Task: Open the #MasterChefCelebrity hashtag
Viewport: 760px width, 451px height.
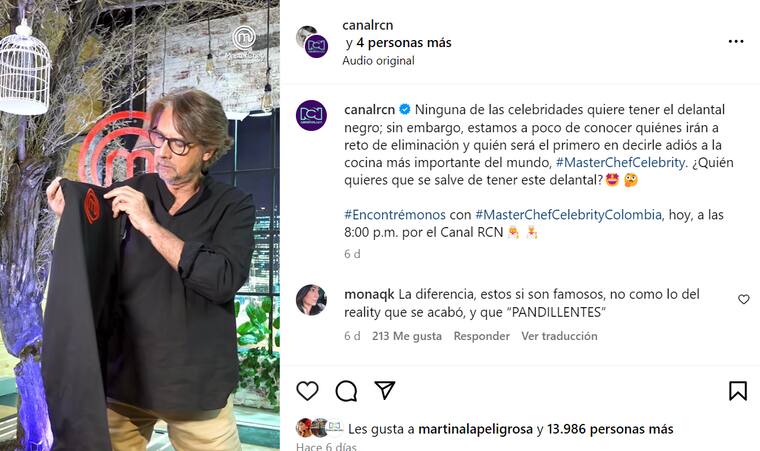Action: (x=621, y=162)
